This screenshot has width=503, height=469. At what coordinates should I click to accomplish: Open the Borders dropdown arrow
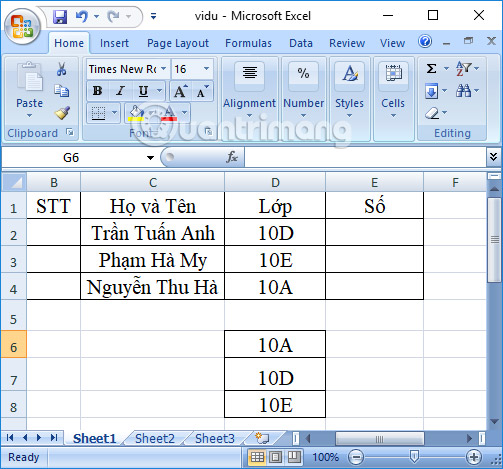tap(114, 113)
